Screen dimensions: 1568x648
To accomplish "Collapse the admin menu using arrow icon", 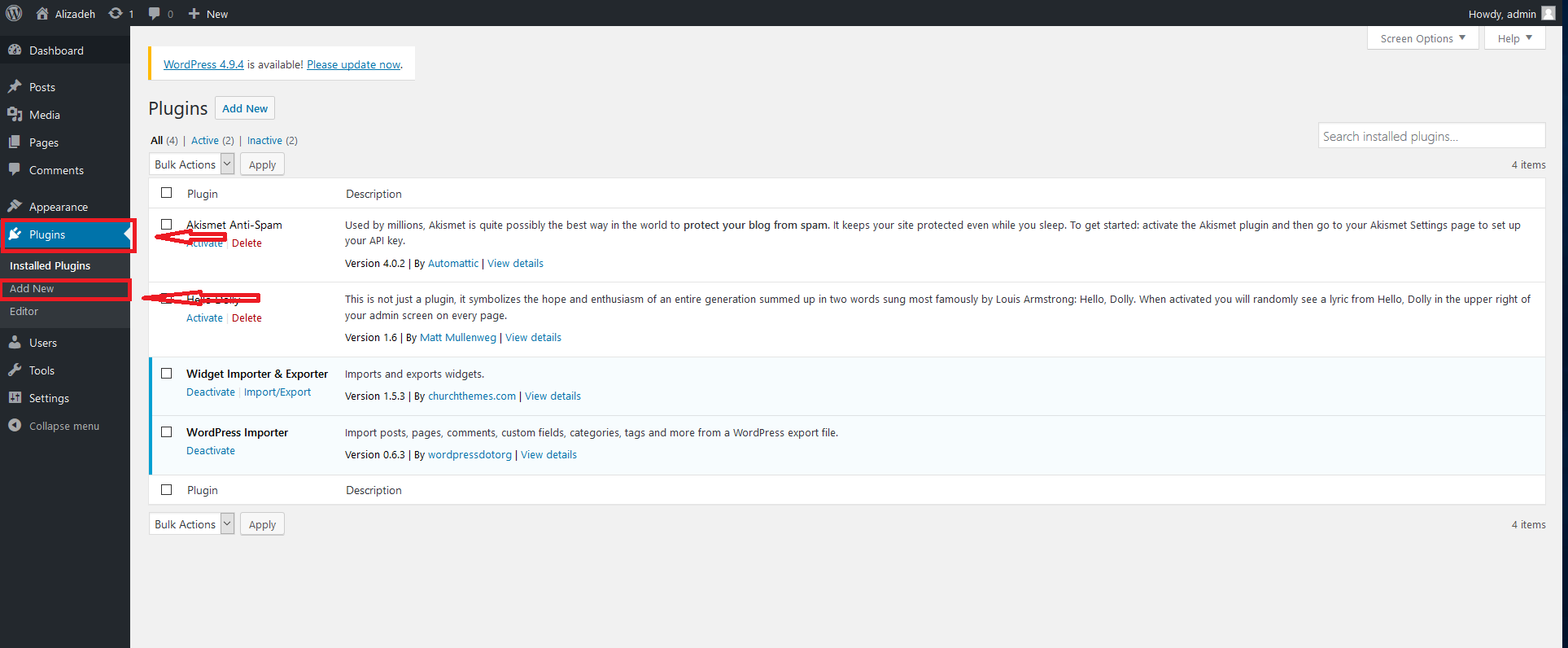I will coord(15,426).
